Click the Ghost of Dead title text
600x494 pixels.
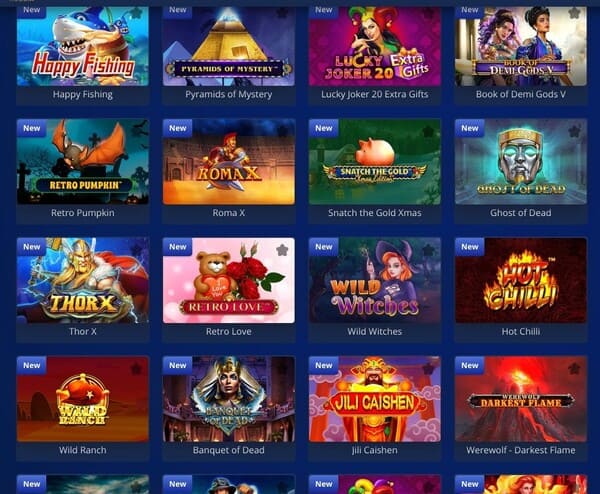[x=521, y=213]
